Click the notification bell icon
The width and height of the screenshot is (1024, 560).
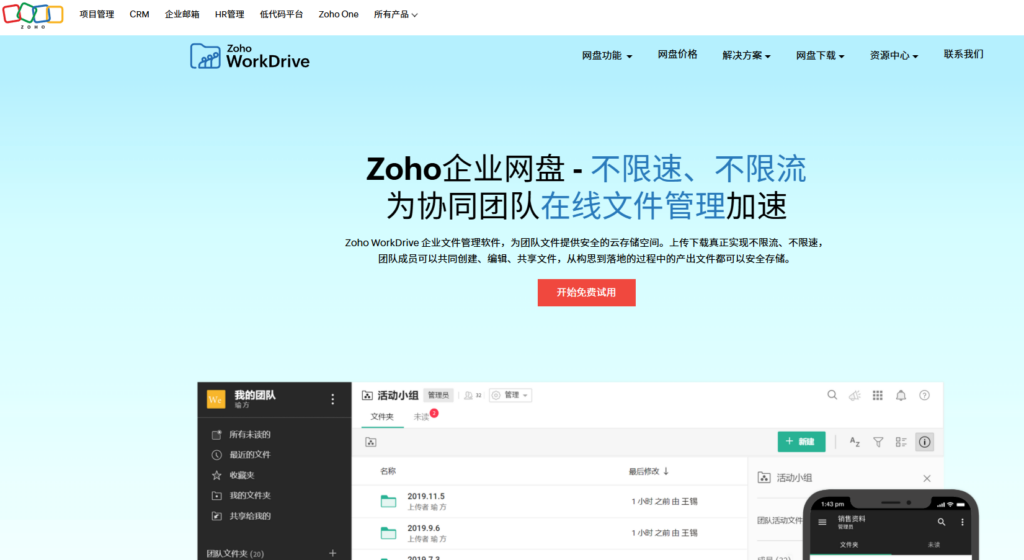pos(901,395)
